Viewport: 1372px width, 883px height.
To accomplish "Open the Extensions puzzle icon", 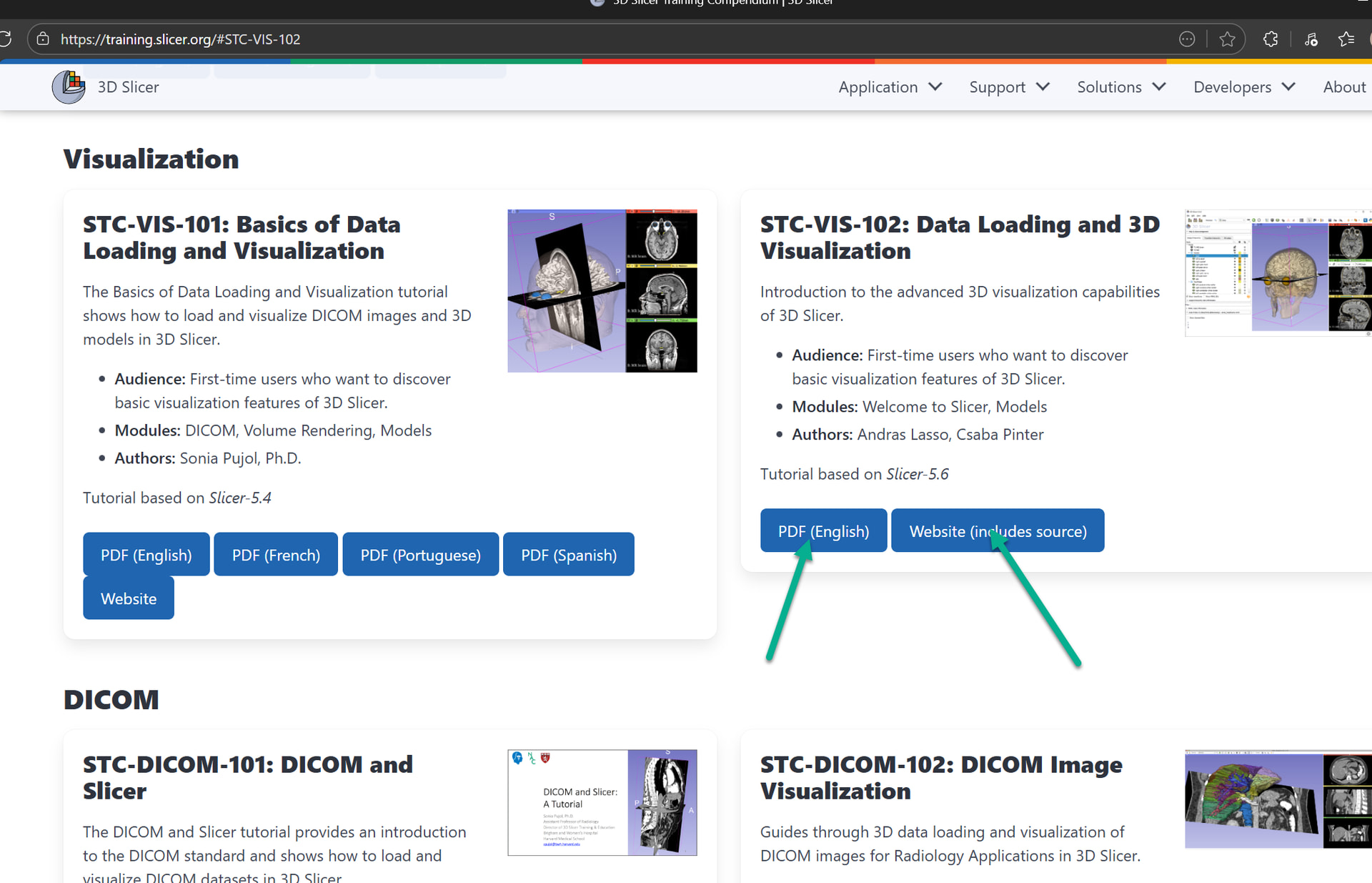I will (x=1271, y=39).
